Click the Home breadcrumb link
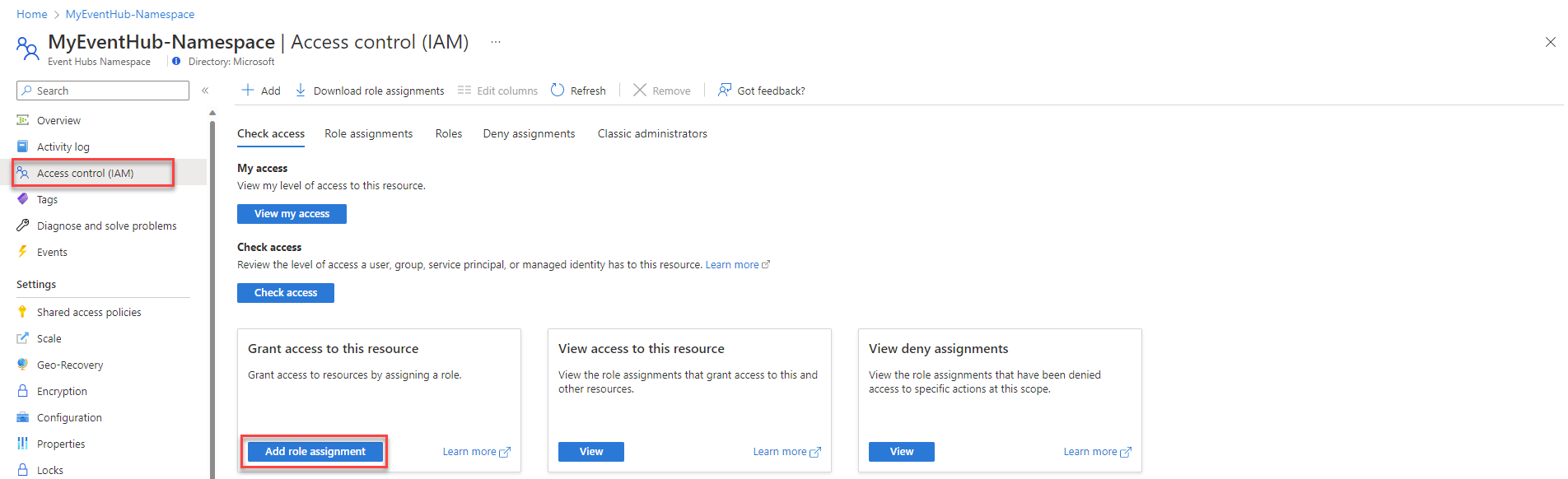This screenshot has width=1568, height=479. [x=32, y=14]
